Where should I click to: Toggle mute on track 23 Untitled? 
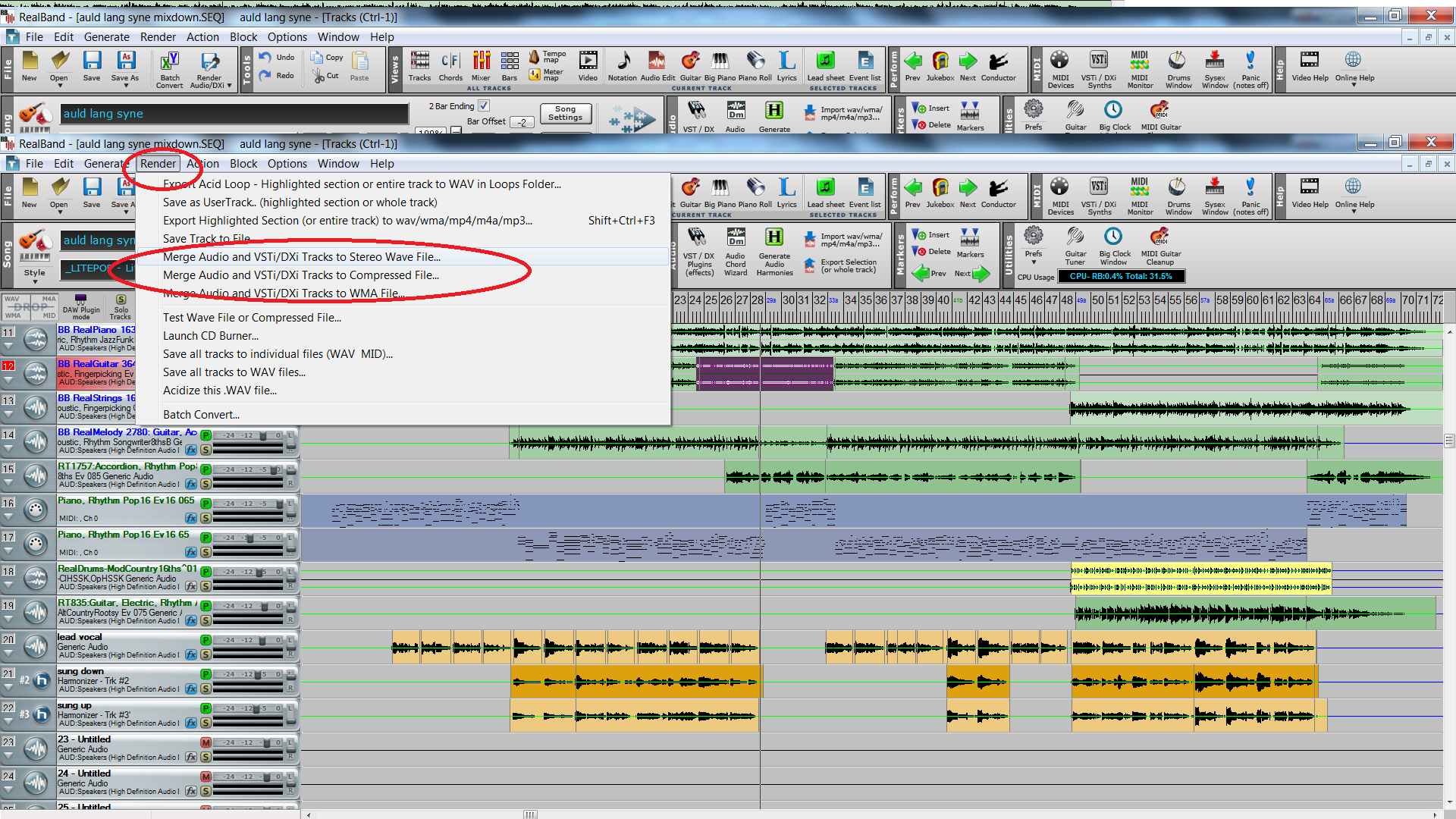coord(204,741)
